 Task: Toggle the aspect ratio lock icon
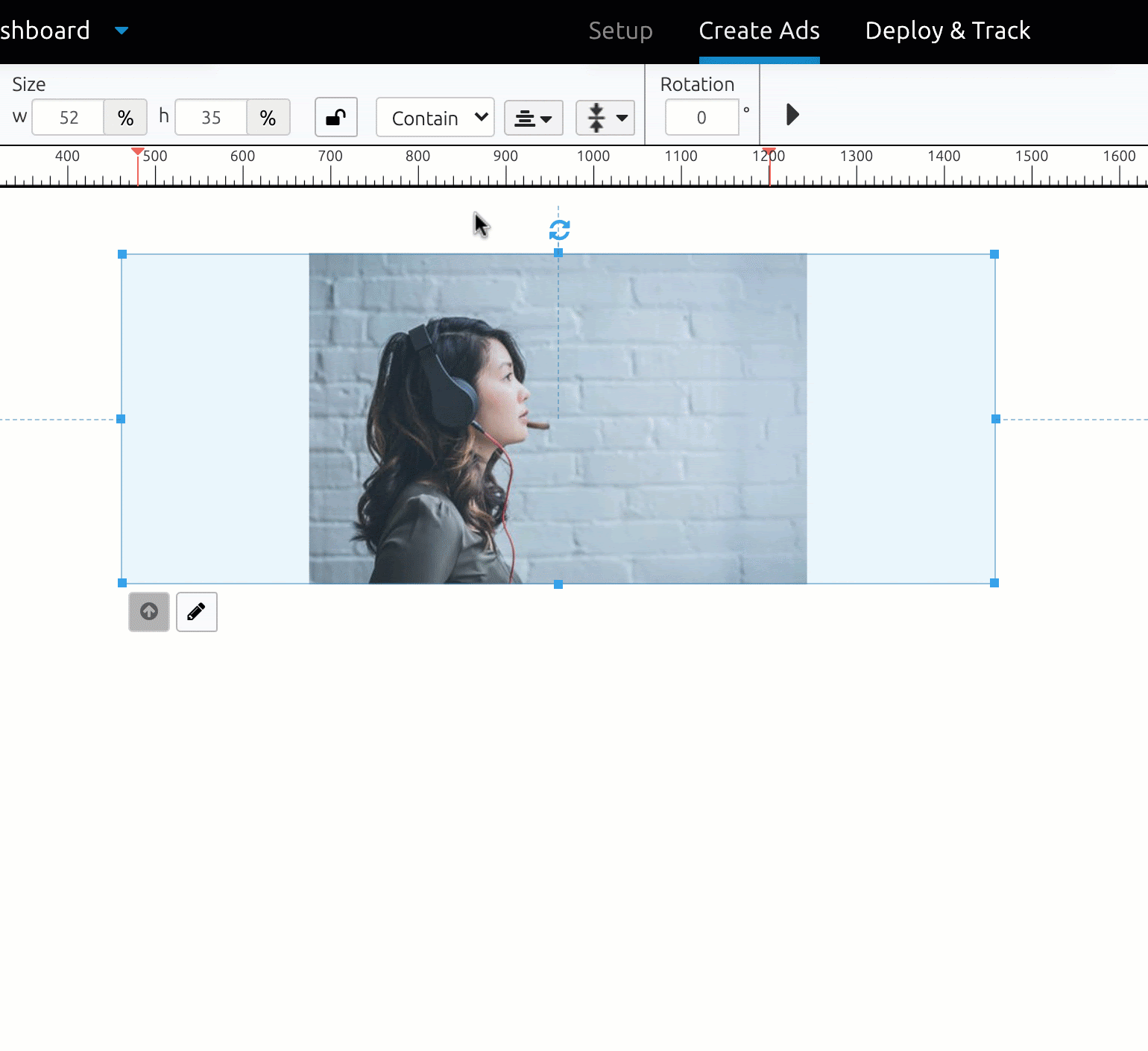(336, 117)
